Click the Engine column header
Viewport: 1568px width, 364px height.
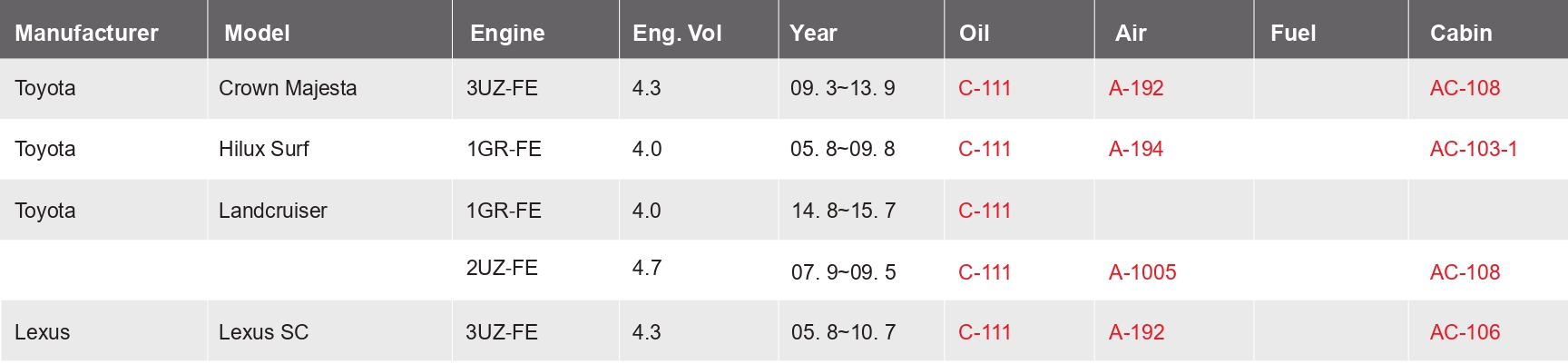point(507,33)
